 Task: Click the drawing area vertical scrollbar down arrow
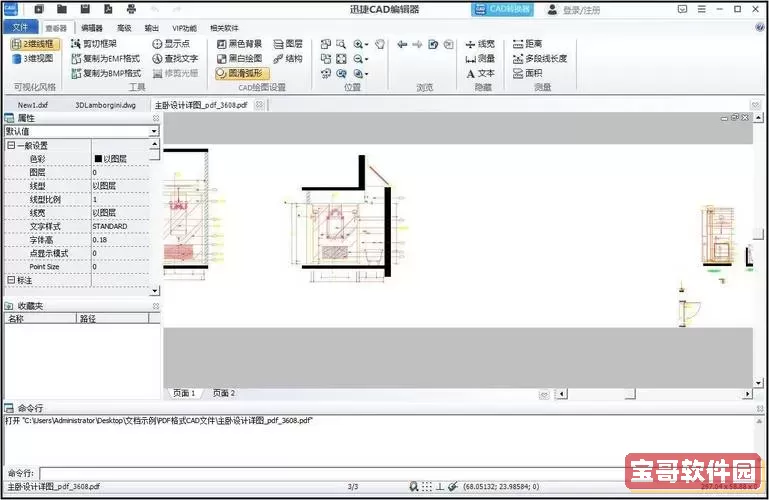click(758, 383)
